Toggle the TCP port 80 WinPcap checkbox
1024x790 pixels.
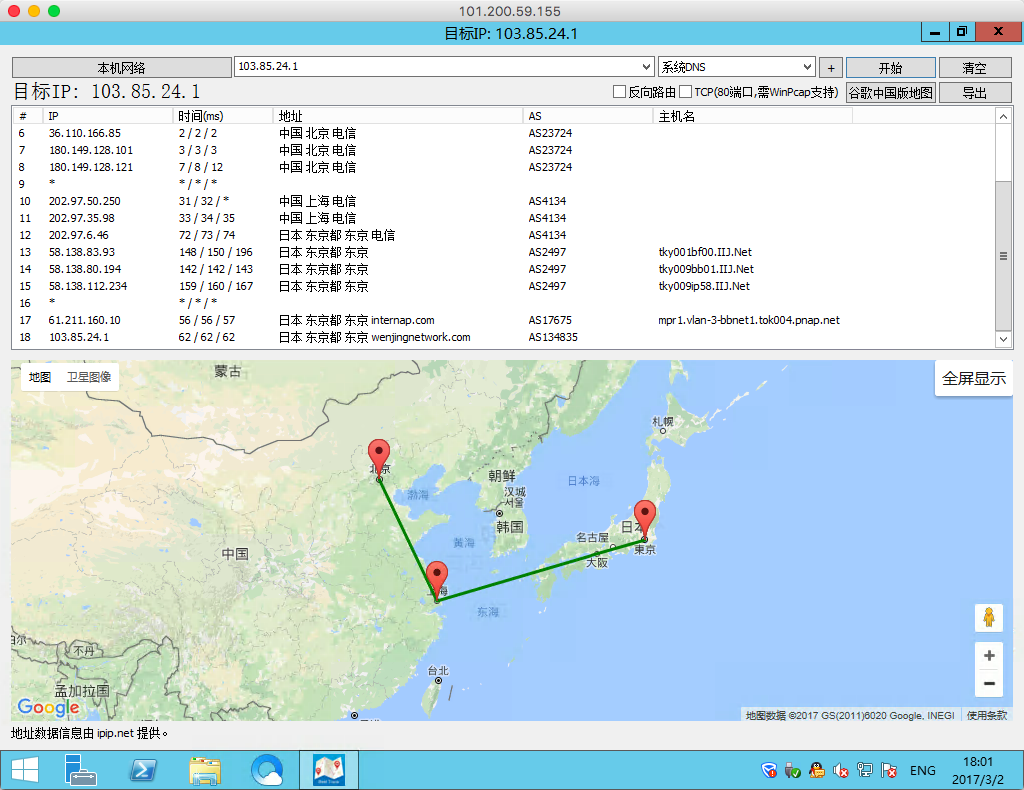coord(686,92)
